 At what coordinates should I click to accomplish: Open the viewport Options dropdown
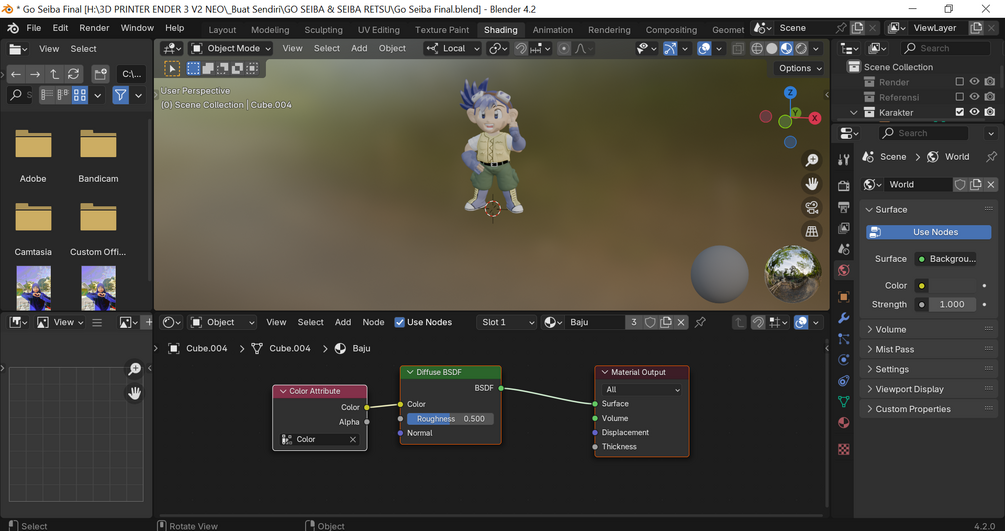(x=799, y=68)
